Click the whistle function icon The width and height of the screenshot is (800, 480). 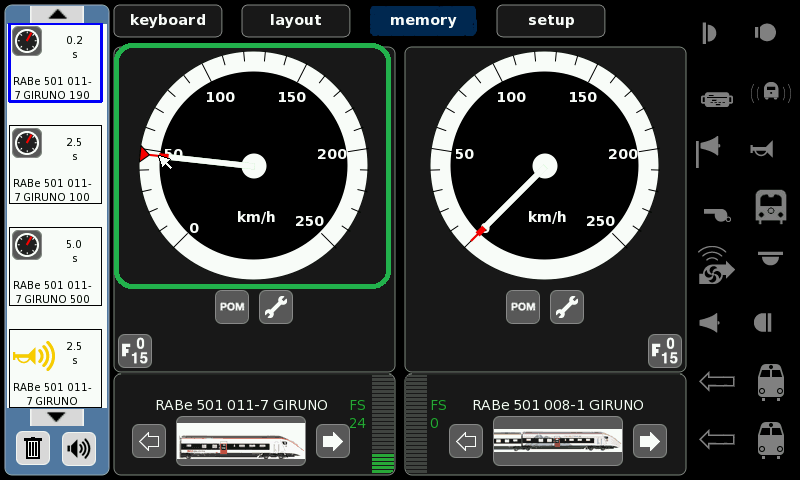point(714,211)
